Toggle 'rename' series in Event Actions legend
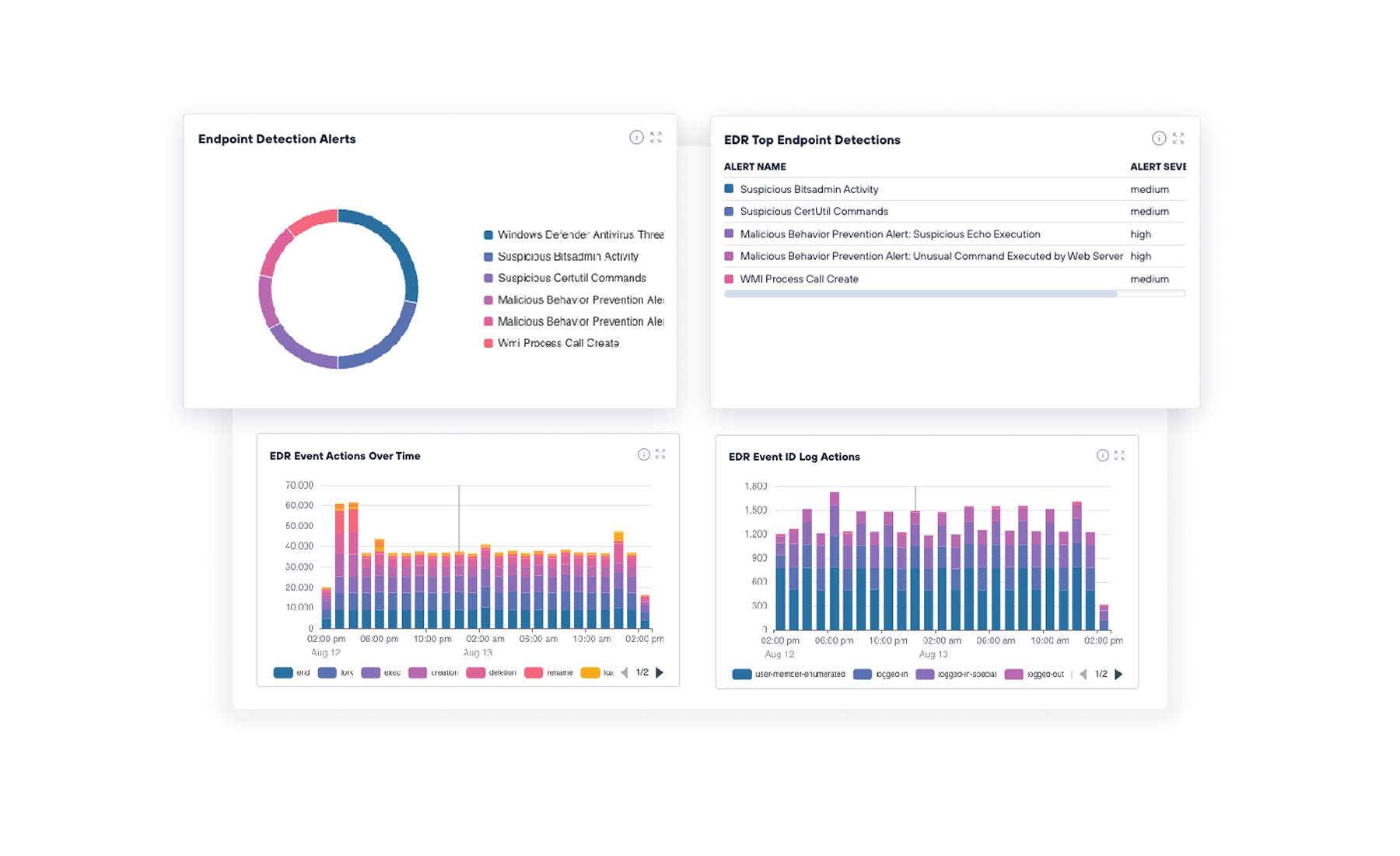Viewport: 1400px width, 856px height. coord(549,672)
